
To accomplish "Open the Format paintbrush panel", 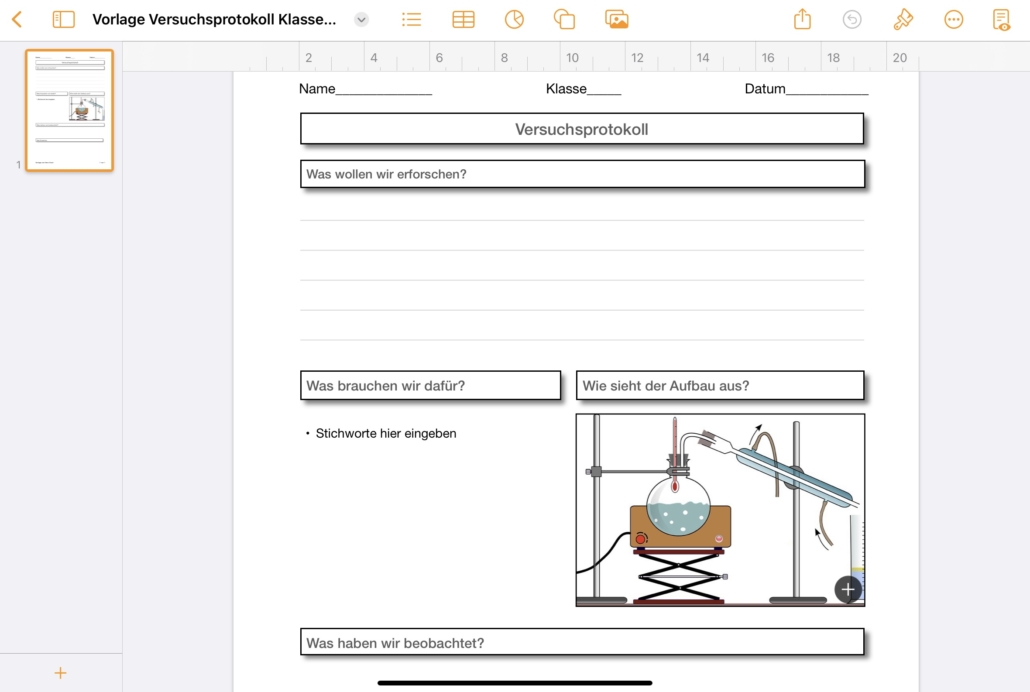I will (903, 19).
